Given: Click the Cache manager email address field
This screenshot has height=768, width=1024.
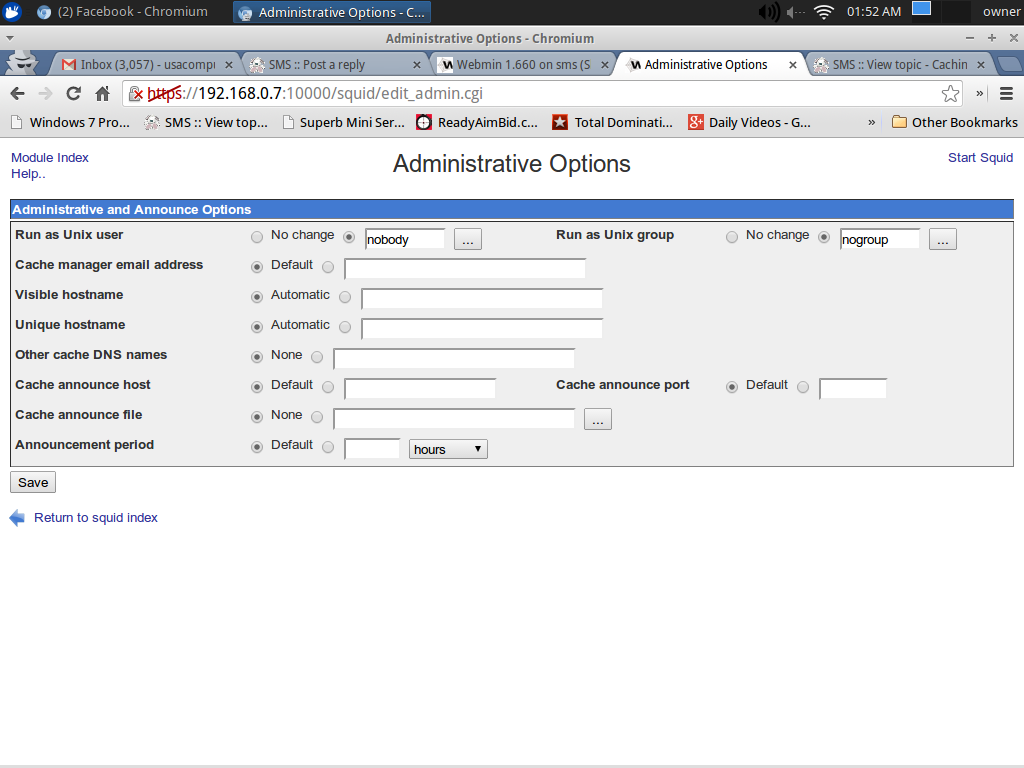Looking at the screenshot, I should coord(464,268).
